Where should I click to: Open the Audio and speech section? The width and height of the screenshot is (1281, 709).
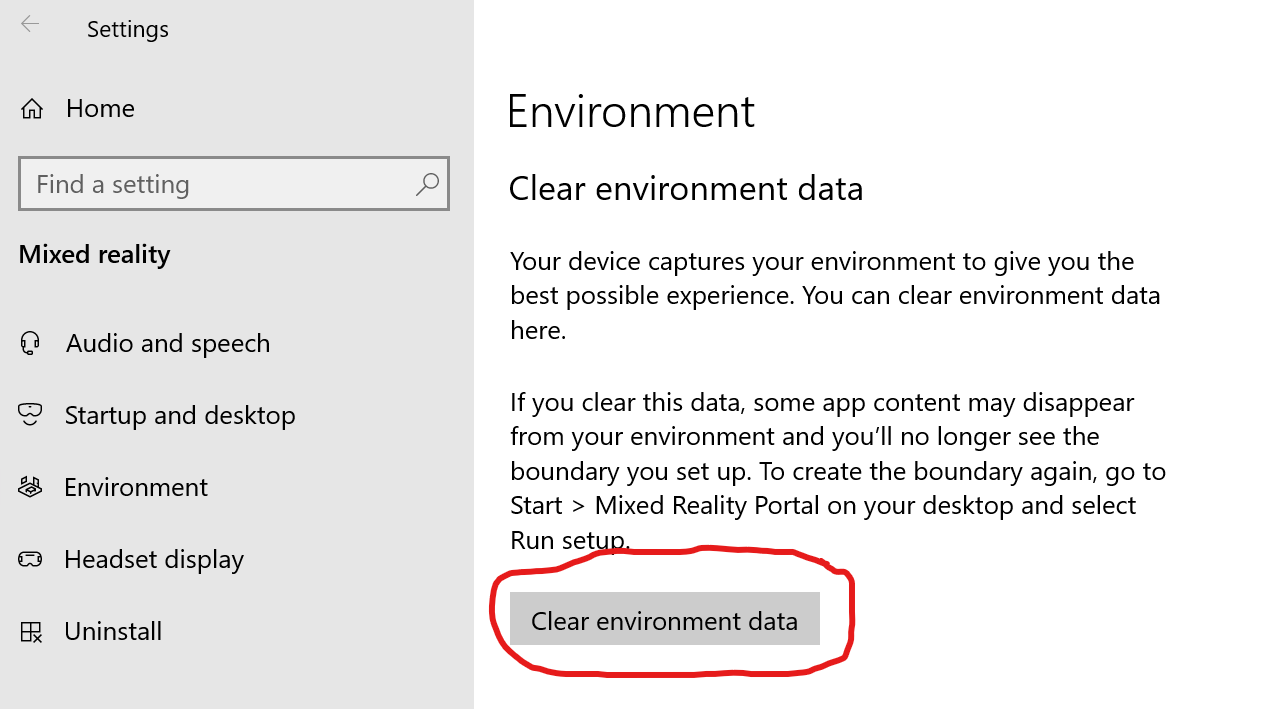click(x=167, y=344)
